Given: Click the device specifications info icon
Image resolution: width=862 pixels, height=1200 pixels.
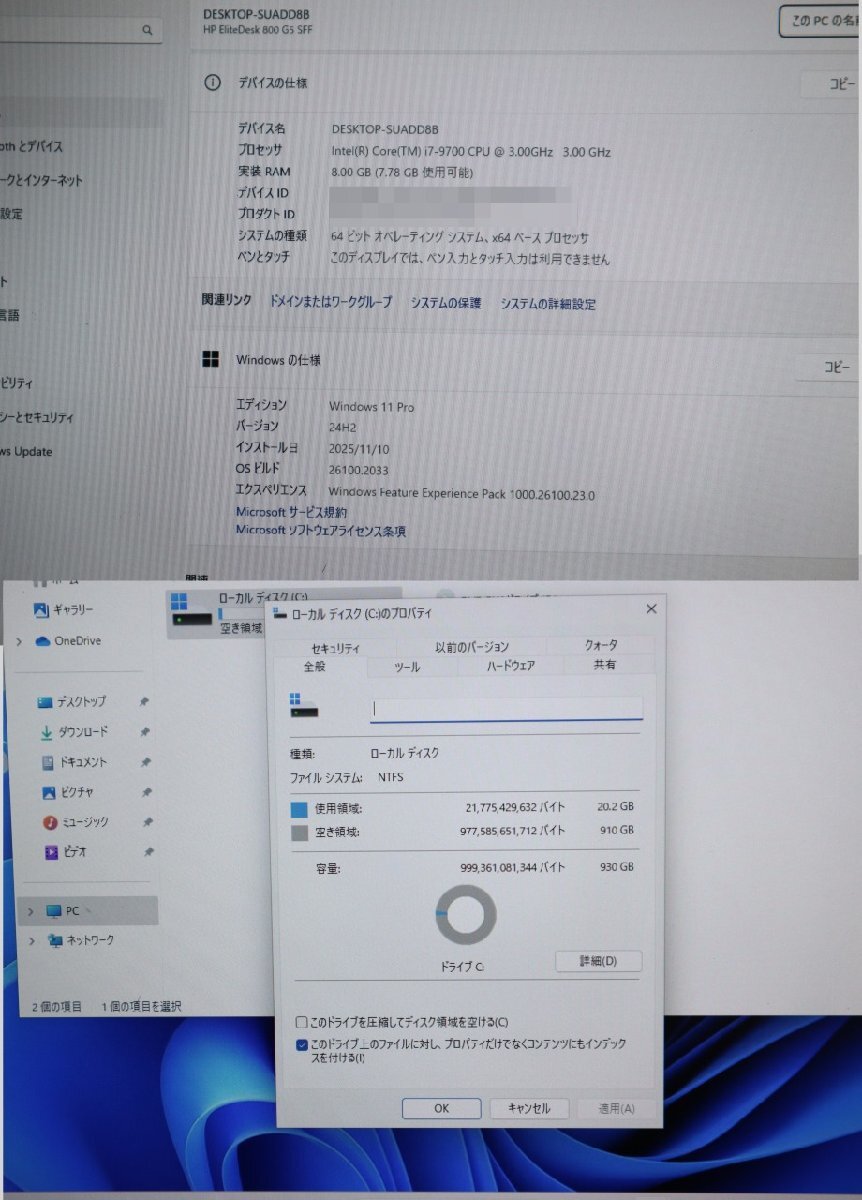Looking at the screenshot, I should (x=212, y=84).
